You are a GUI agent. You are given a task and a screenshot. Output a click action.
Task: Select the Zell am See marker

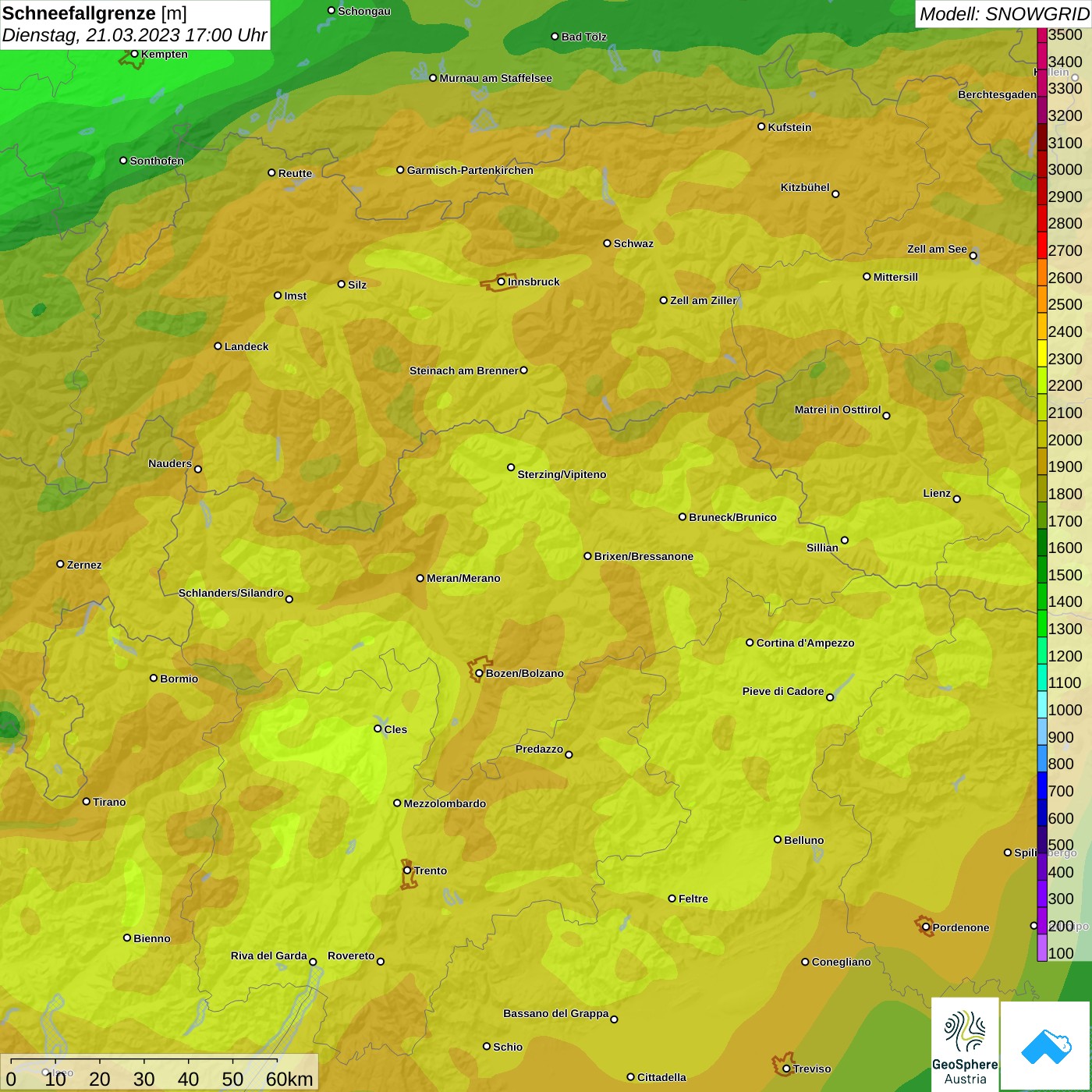pos(973,255)
